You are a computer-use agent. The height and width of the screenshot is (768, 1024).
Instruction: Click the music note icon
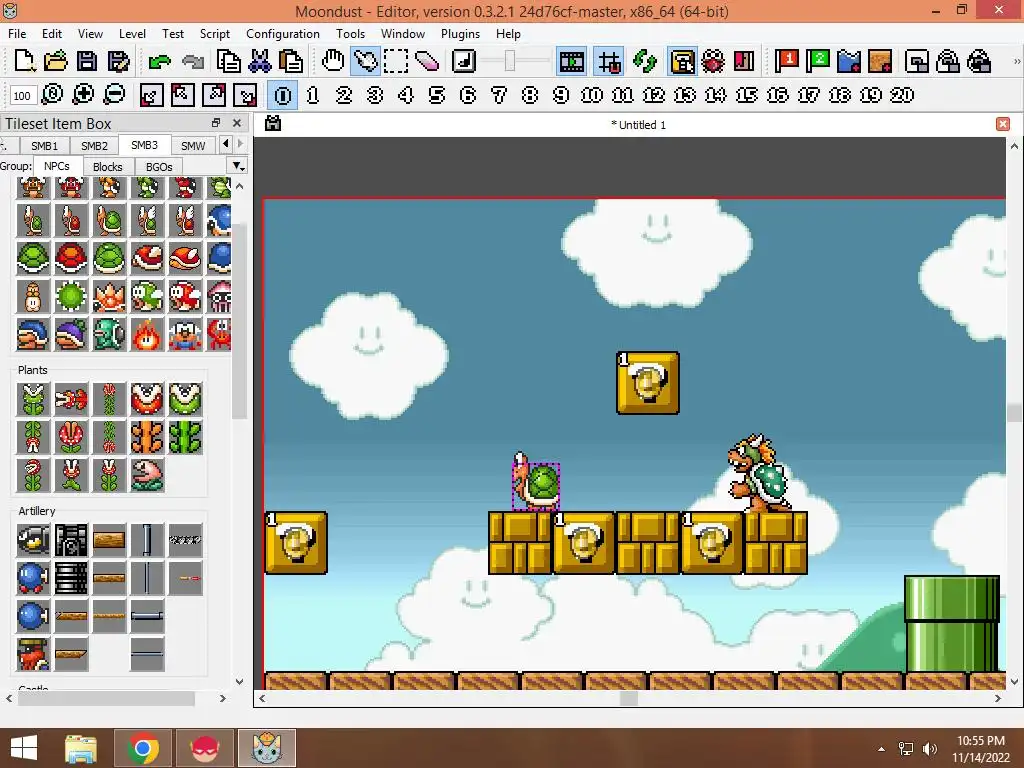pyautogui.click(x=464, y=61)
